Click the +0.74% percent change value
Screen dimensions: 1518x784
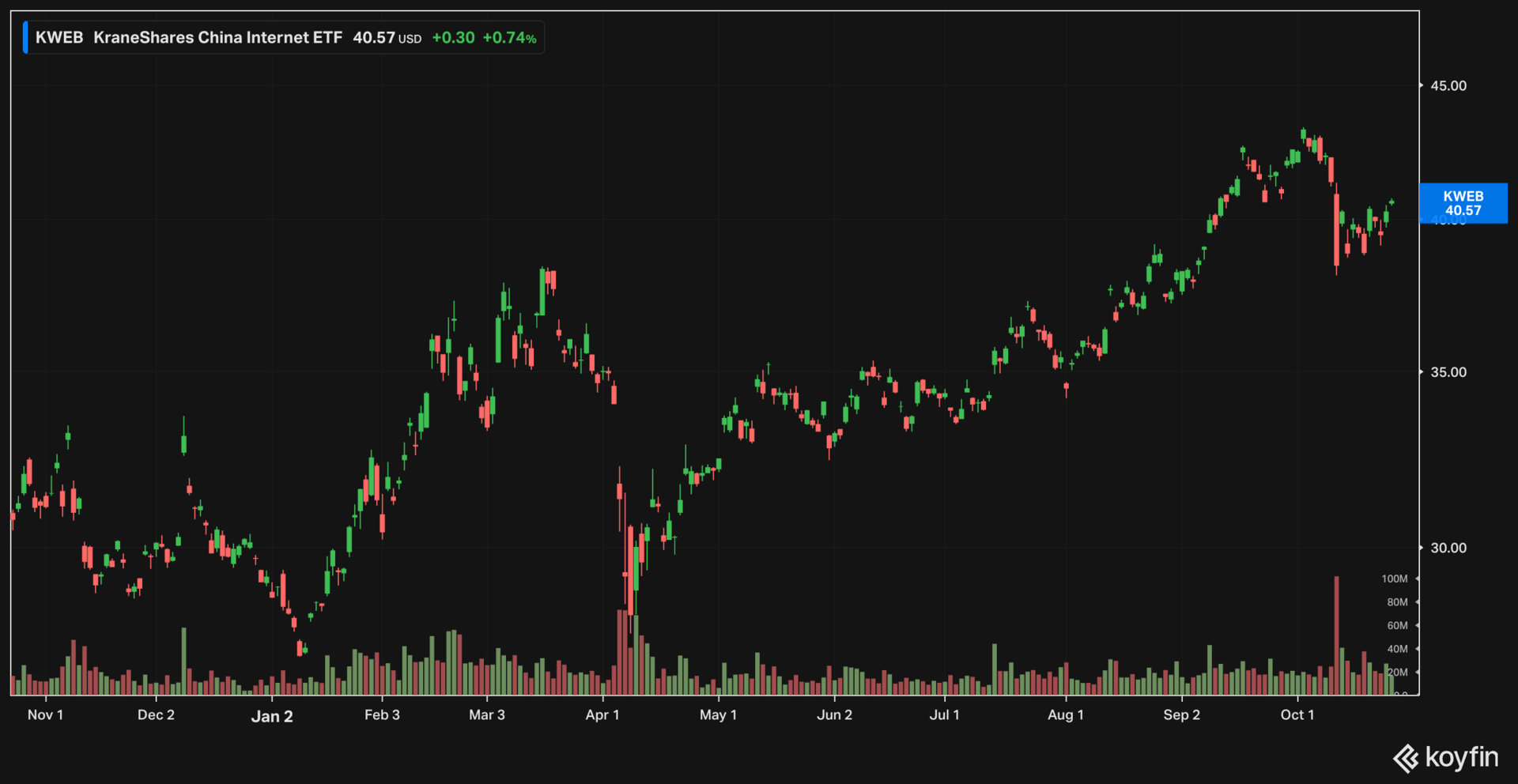pyautogui.click(x=509, y=38)
